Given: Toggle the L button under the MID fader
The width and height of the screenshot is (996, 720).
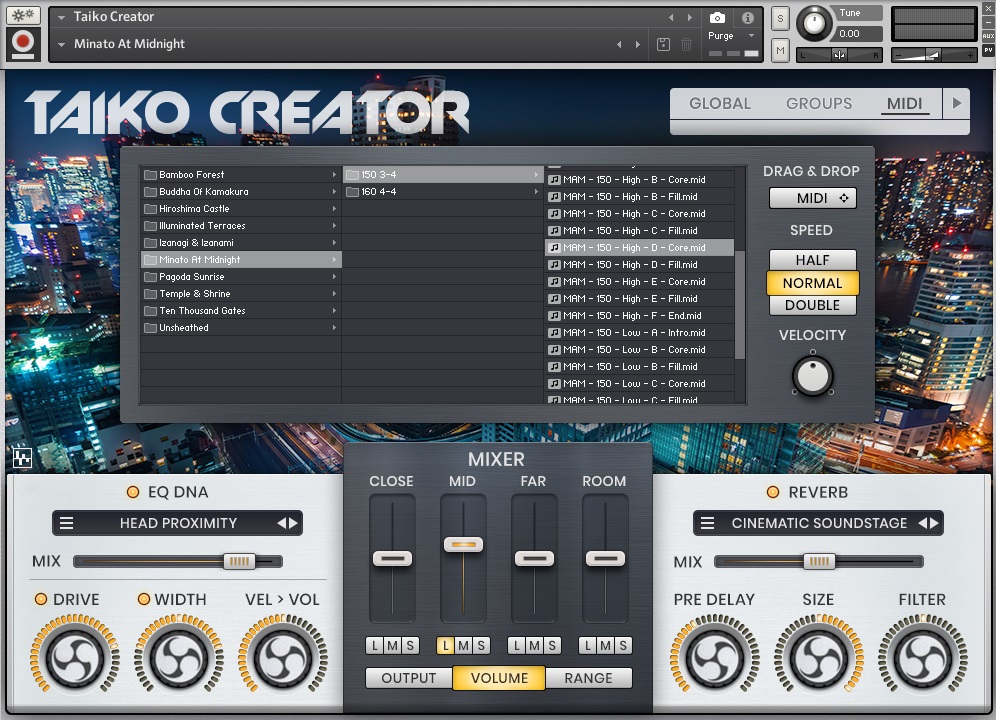Looking at the screenshot, I should (446, 646).
